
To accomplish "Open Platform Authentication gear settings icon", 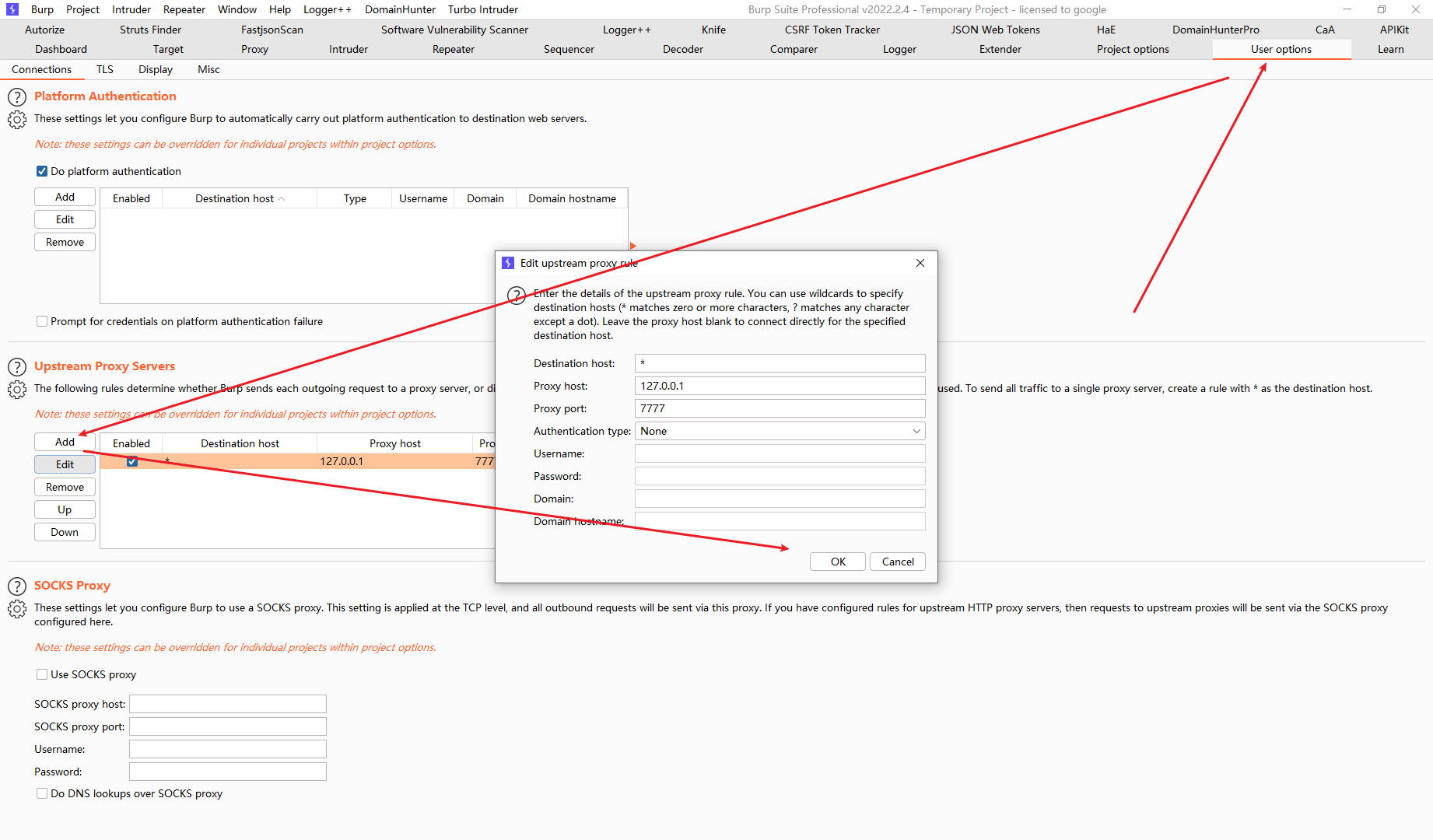I will coord(16,120).
